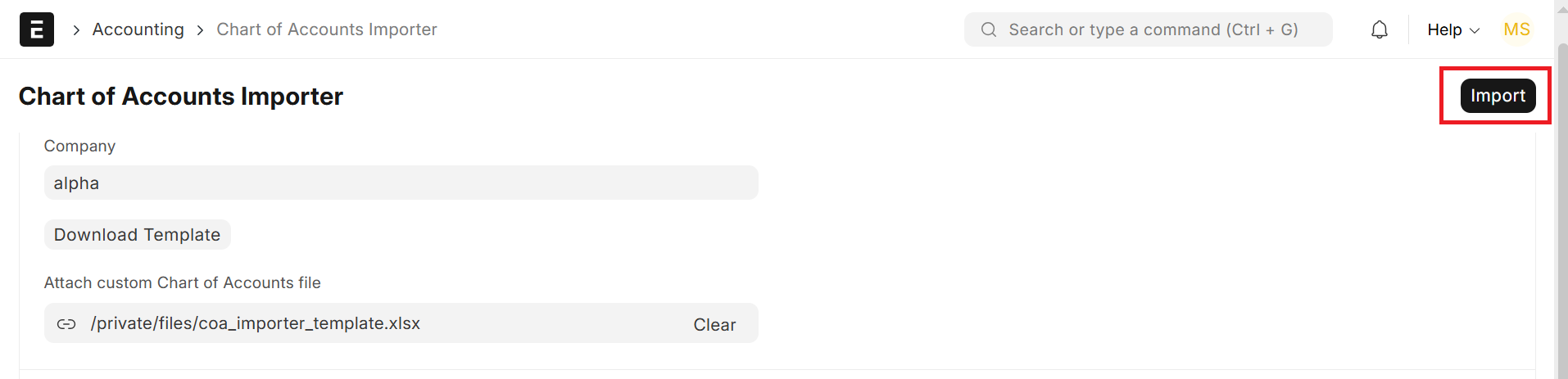Viewport: 1568px width, 379px height.
Task: Click the ERPNext home logo icon
Action: [x=37, y=29]
